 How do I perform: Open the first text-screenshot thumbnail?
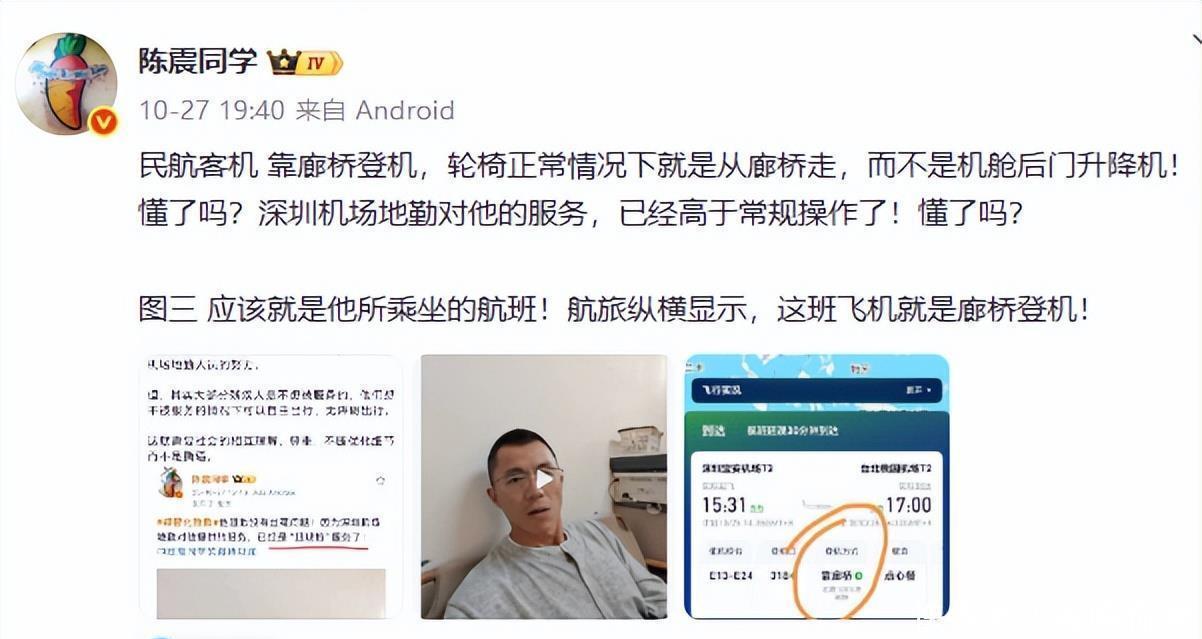[x=271, y=486]
